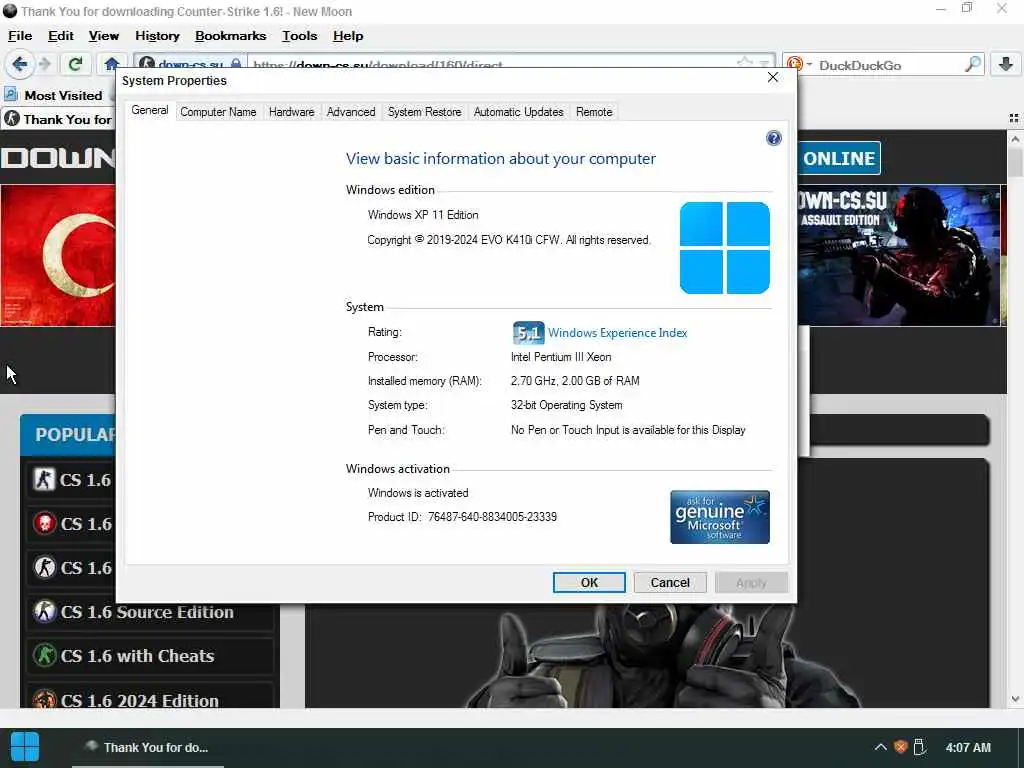The height and width of the screenshot is (768, 1024).
Task: Go to the home page icon
Action: (112, 63)
